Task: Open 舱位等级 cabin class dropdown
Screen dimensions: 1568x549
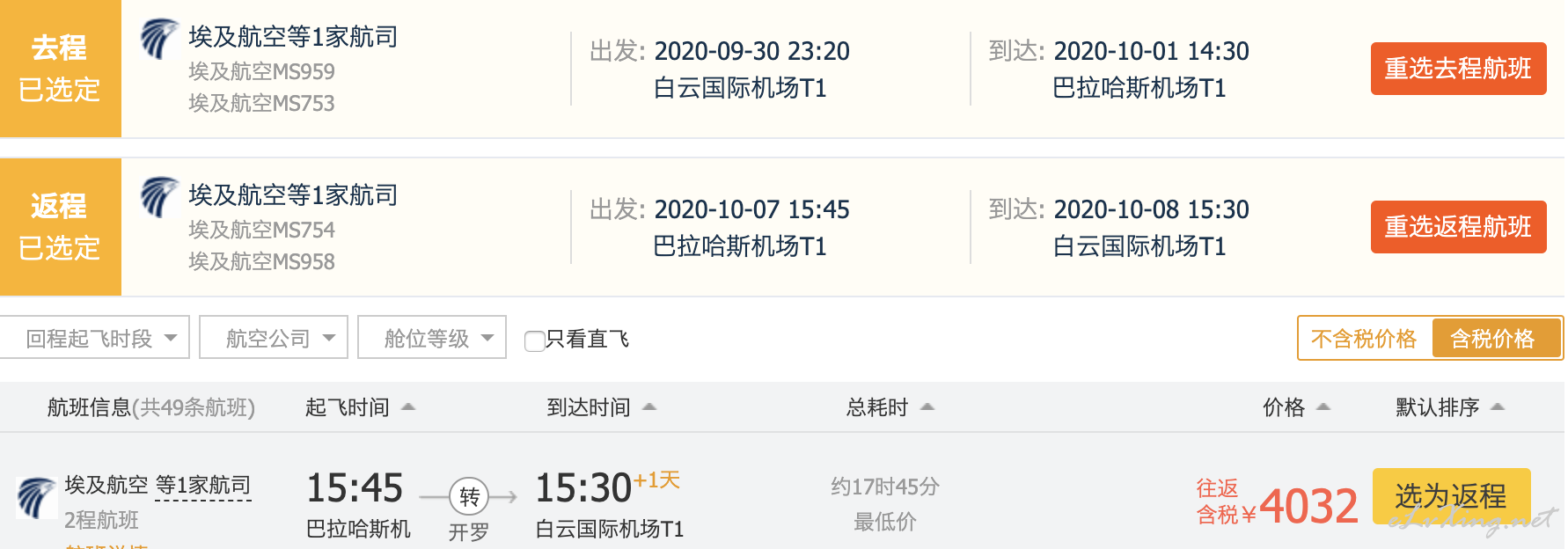Action: click(x=432, y=338)
